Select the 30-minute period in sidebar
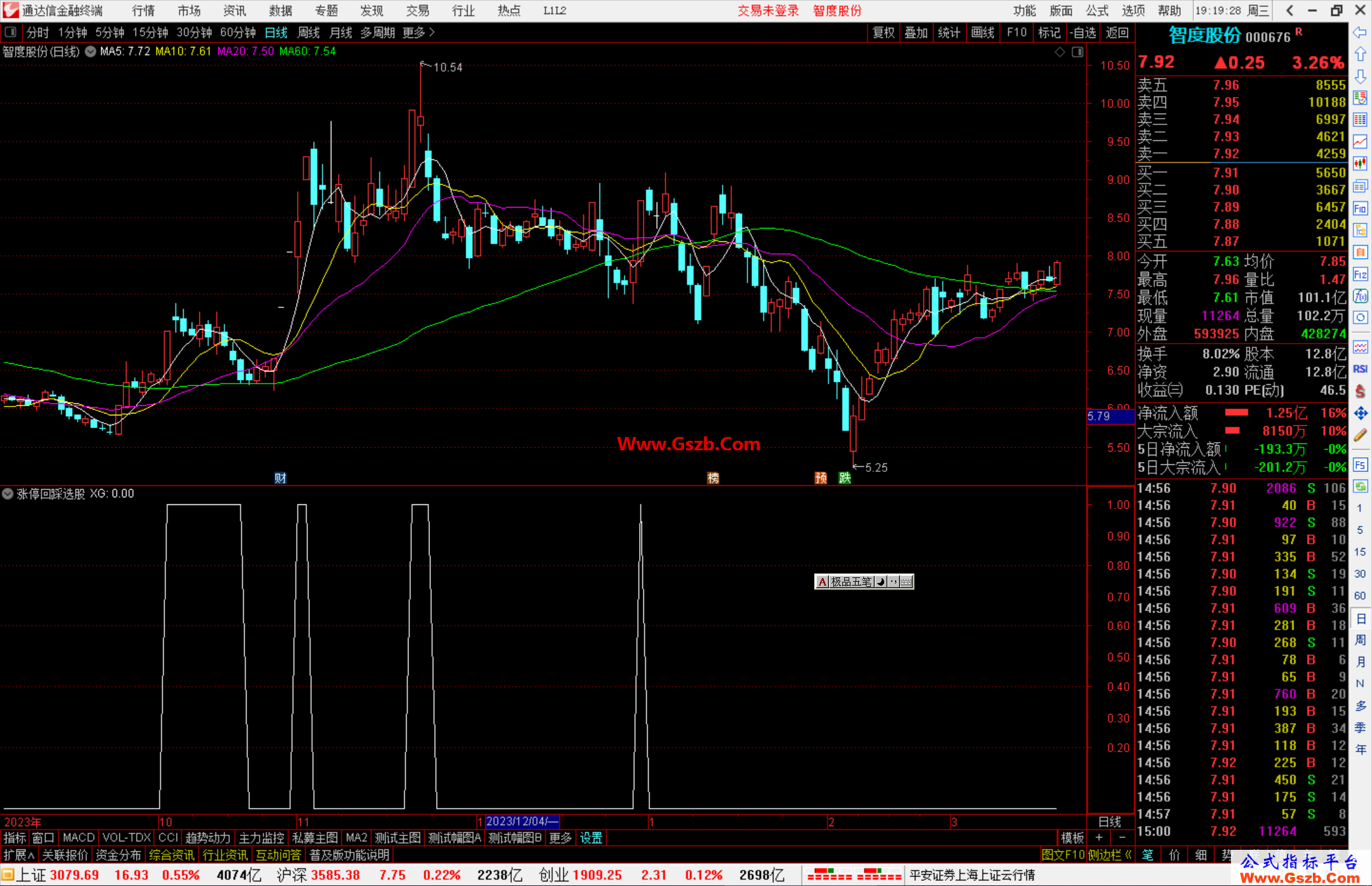 pos(1360,574)
